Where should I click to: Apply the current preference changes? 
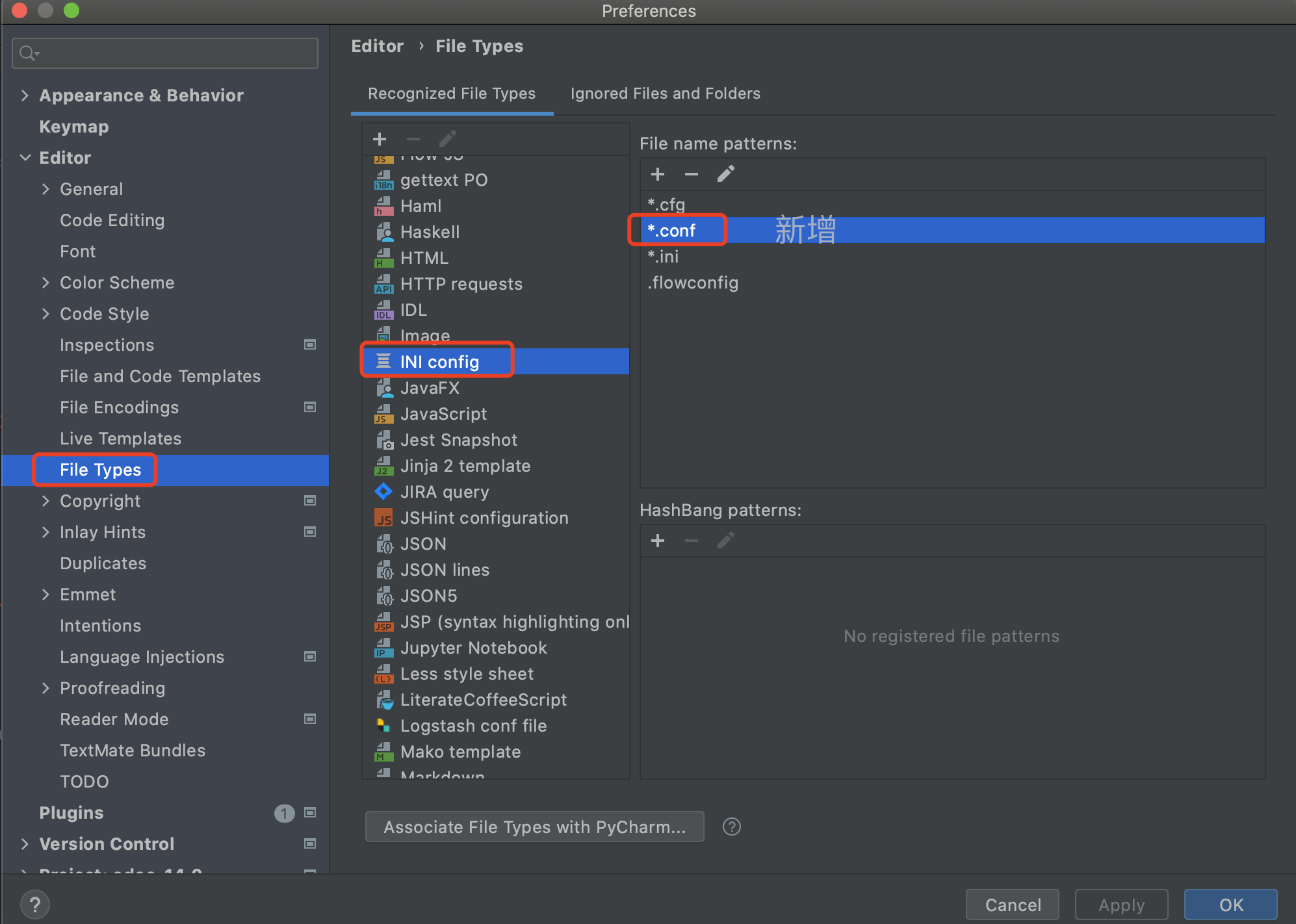(1121, 904)
